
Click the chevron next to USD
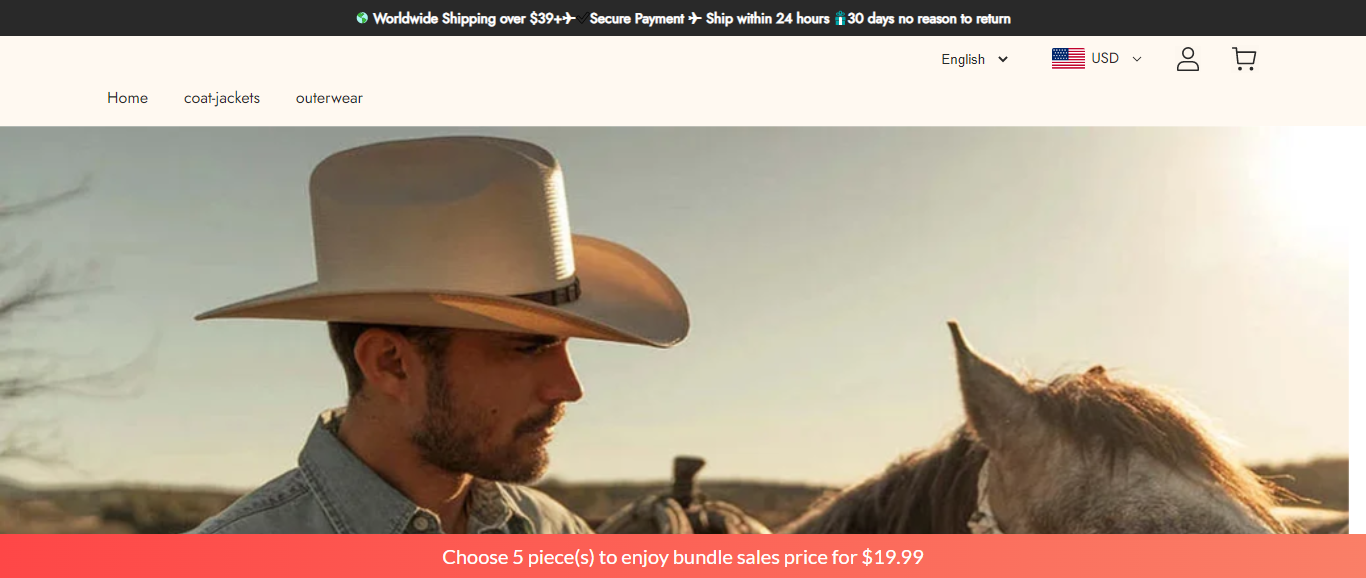(1136, 59)
